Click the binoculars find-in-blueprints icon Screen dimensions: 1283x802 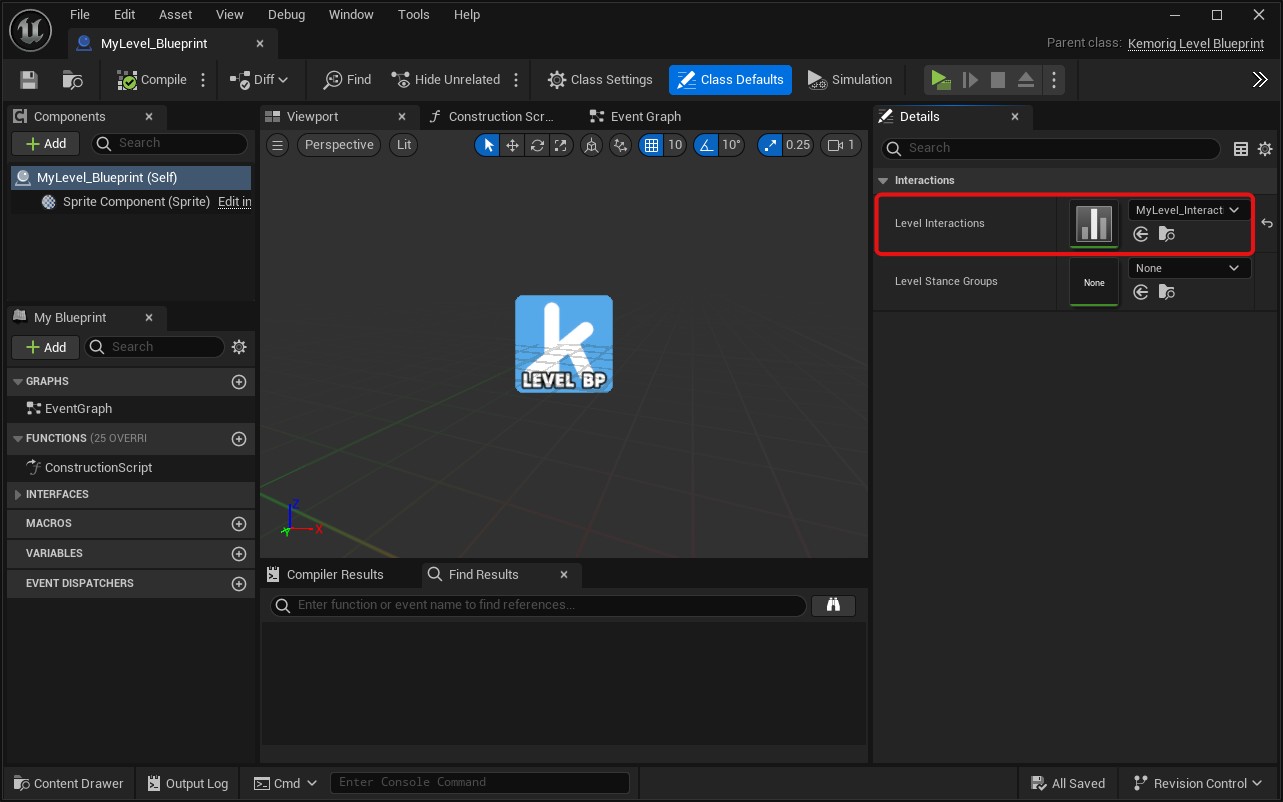833,605
